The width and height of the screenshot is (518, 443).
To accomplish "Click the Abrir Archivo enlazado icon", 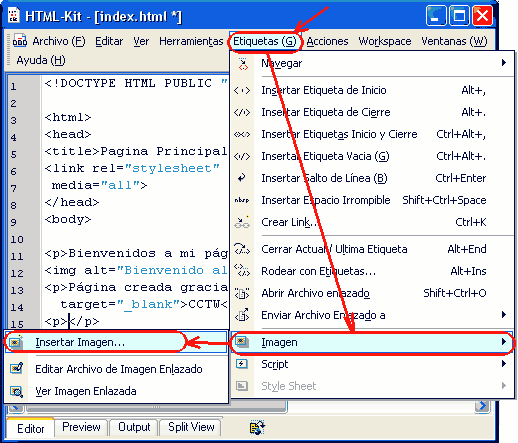I will pos(242,293).
